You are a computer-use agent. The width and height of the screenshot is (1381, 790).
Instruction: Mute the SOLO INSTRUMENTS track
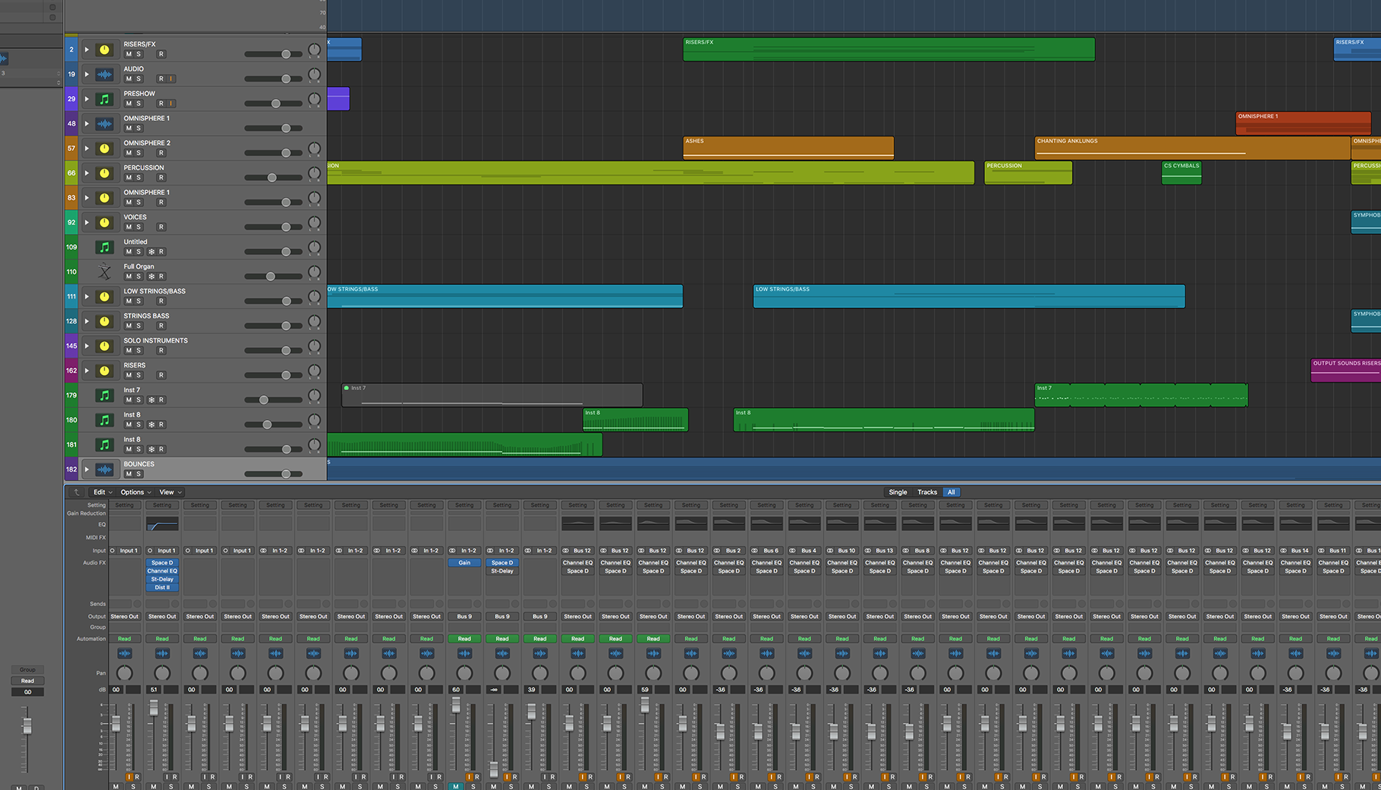(129, 350)
